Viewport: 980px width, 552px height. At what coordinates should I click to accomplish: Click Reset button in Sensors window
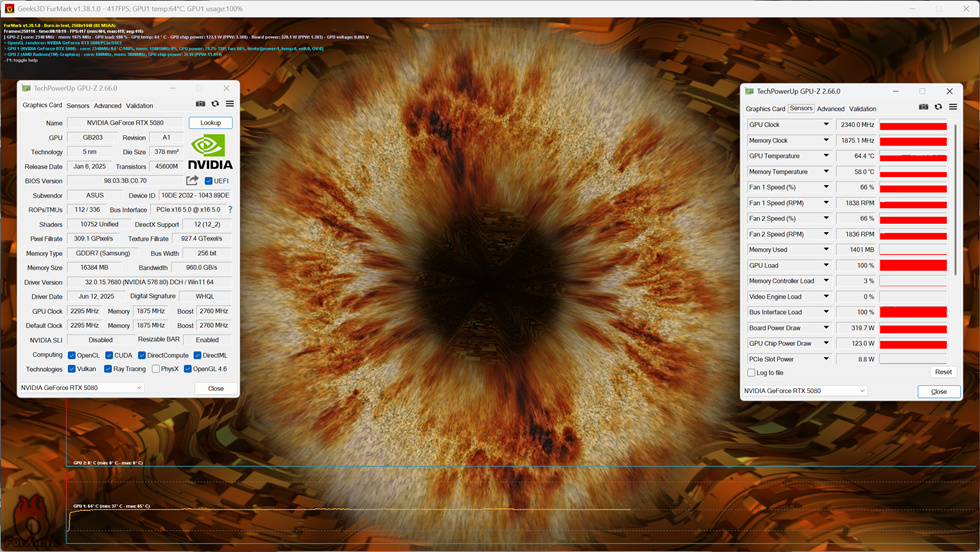943,372
